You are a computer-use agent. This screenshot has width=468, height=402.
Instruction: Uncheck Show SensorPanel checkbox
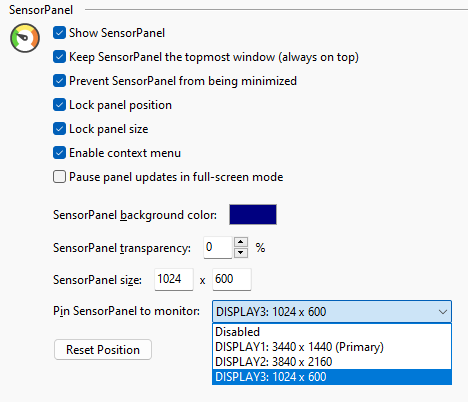(59, 33)
